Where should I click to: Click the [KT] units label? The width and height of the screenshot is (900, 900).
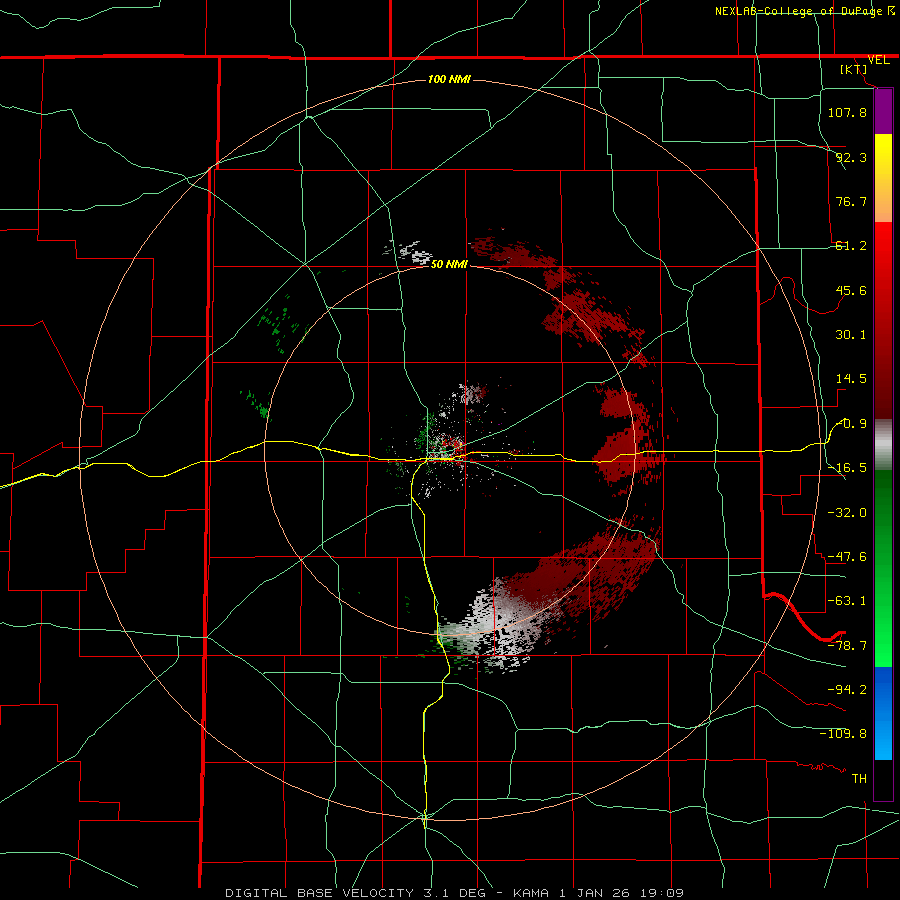854,69
